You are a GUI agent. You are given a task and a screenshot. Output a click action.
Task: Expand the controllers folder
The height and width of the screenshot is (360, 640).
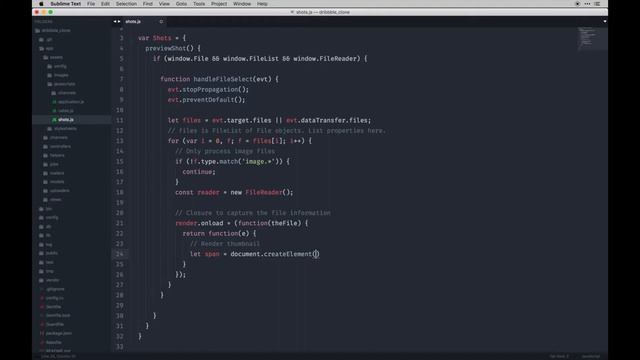click(x=57, y=146)
